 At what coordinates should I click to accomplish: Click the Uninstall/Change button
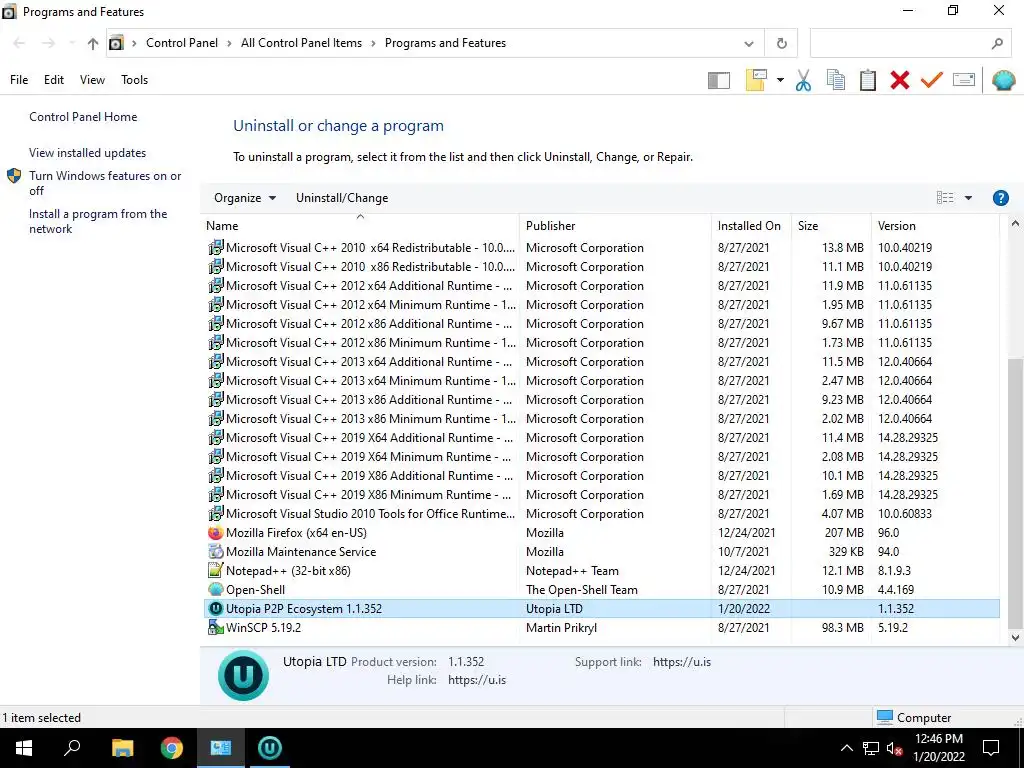point(342,198)
